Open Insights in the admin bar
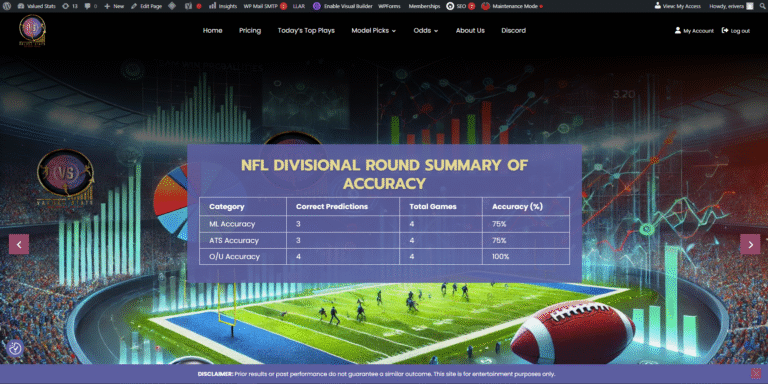The image size is (768, 384). tap(223, 6)
